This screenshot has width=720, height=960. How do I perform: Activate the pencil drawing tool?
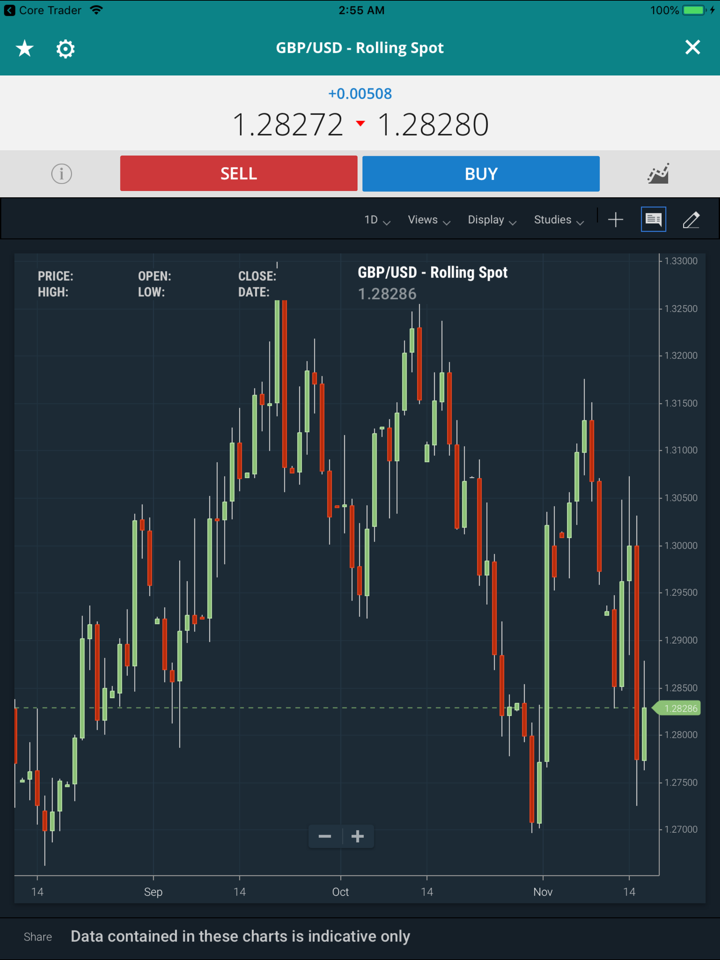click(691, 220)
